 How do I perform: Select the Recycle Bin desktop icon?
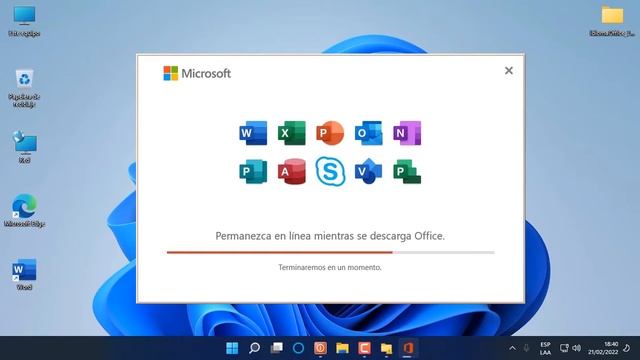(24, 88)
